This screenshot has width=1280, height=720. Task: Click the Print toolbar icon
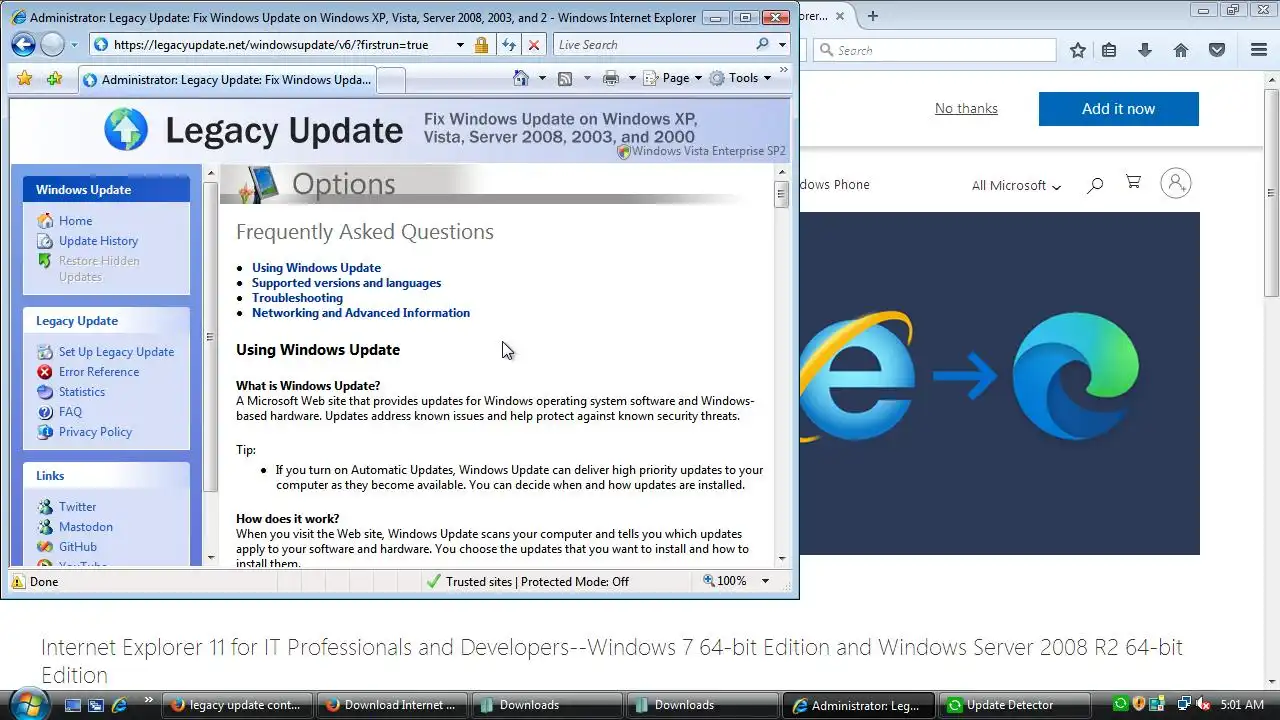coord(611,78)
